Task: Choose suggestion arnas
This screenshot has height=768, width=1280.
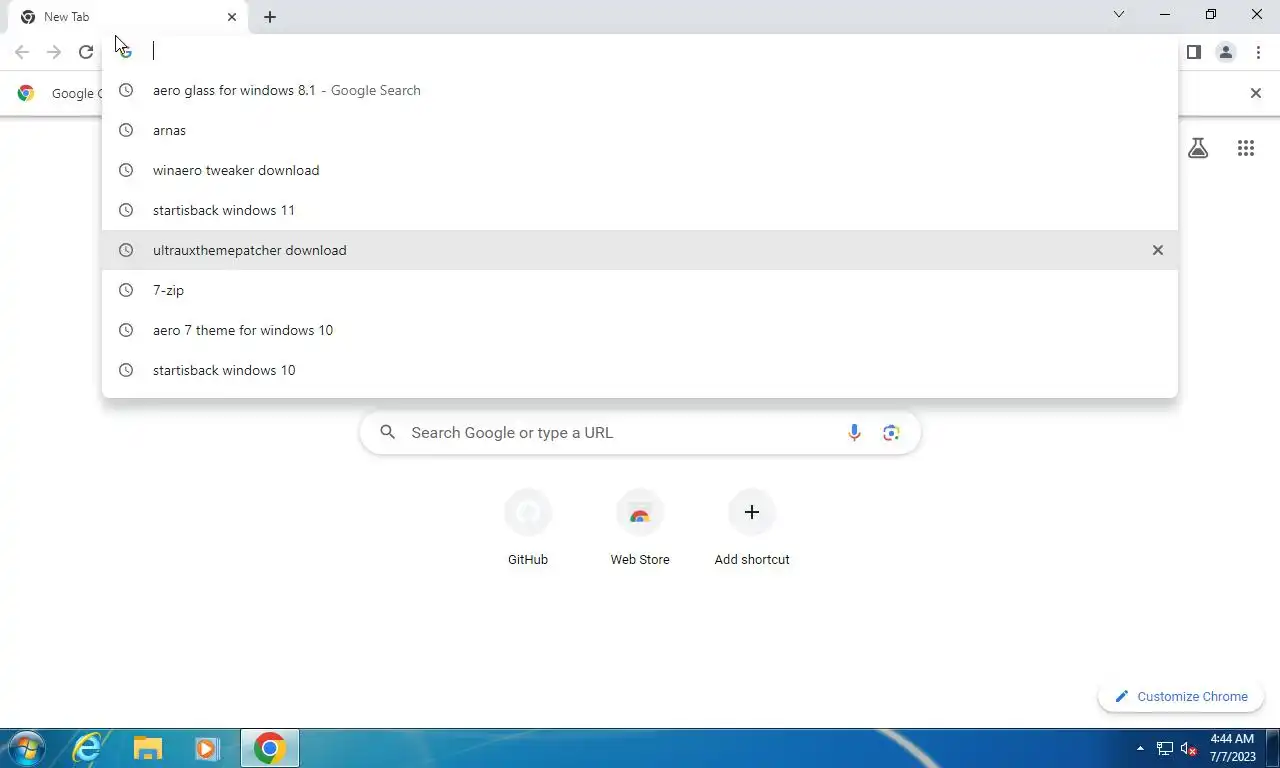Action: click(640, 130)
